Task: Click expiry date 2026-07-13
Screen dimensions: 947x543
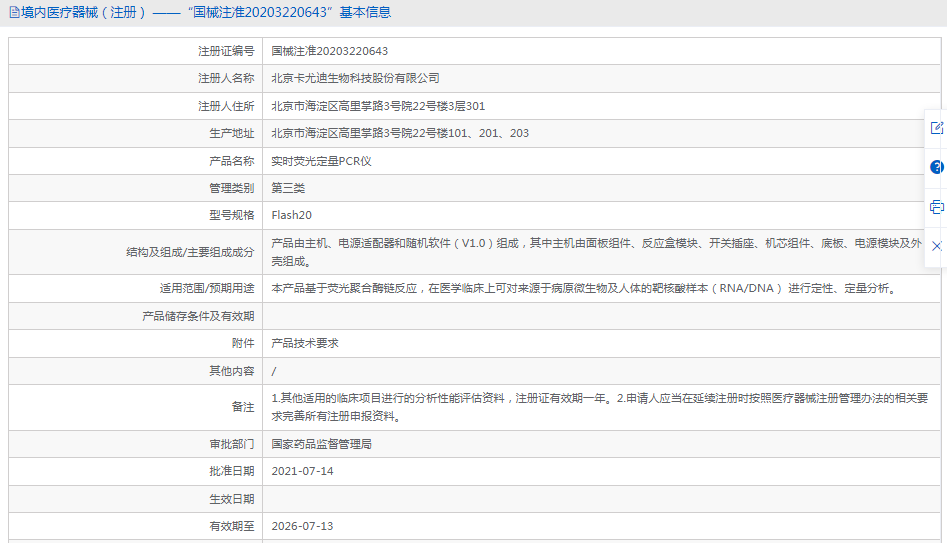Action: pyautogui.click(x=303, y=527)
